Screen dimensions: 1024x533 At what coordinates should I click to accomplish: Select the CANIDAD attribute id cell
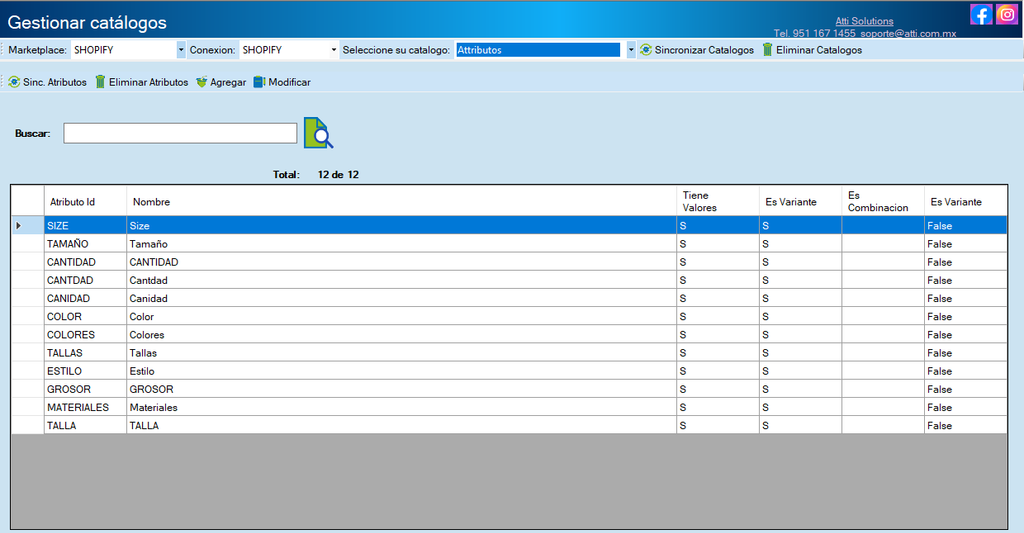pos(85,299)
